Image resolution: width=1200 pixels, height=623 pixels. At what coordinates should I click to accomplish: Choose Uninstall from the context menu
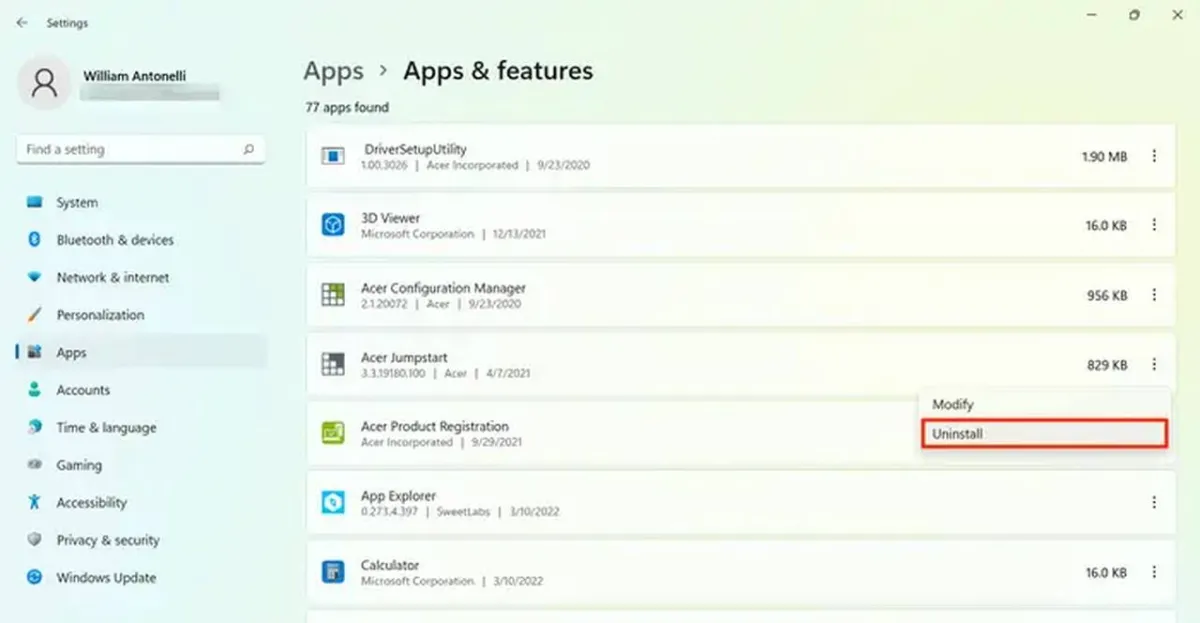click(1043, 434)
